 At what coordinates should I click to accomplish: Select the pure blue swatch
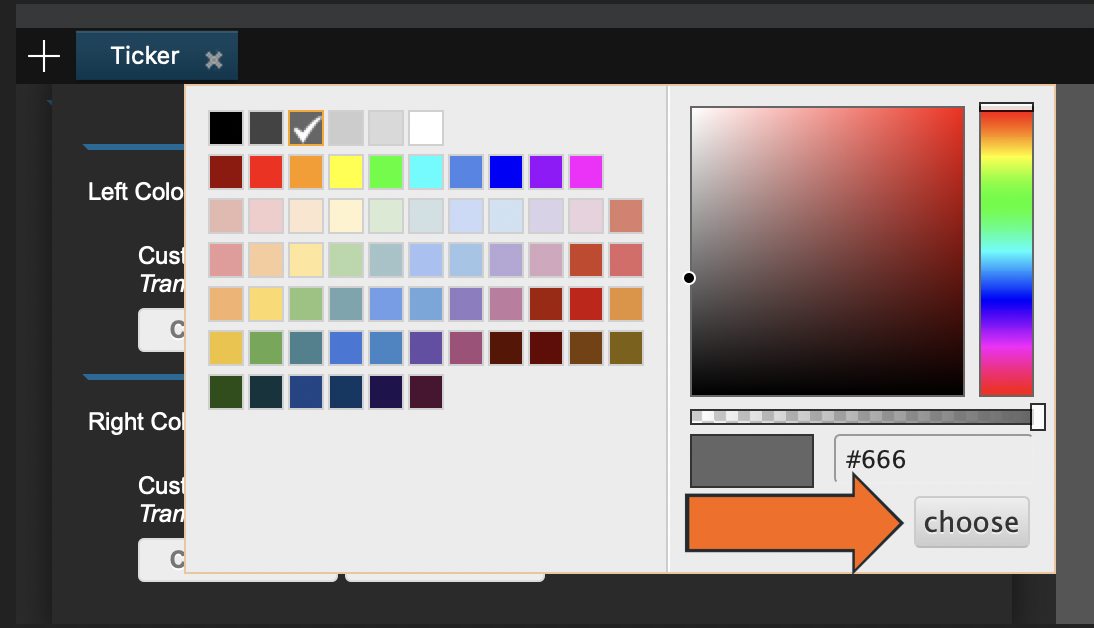(506, 172)
